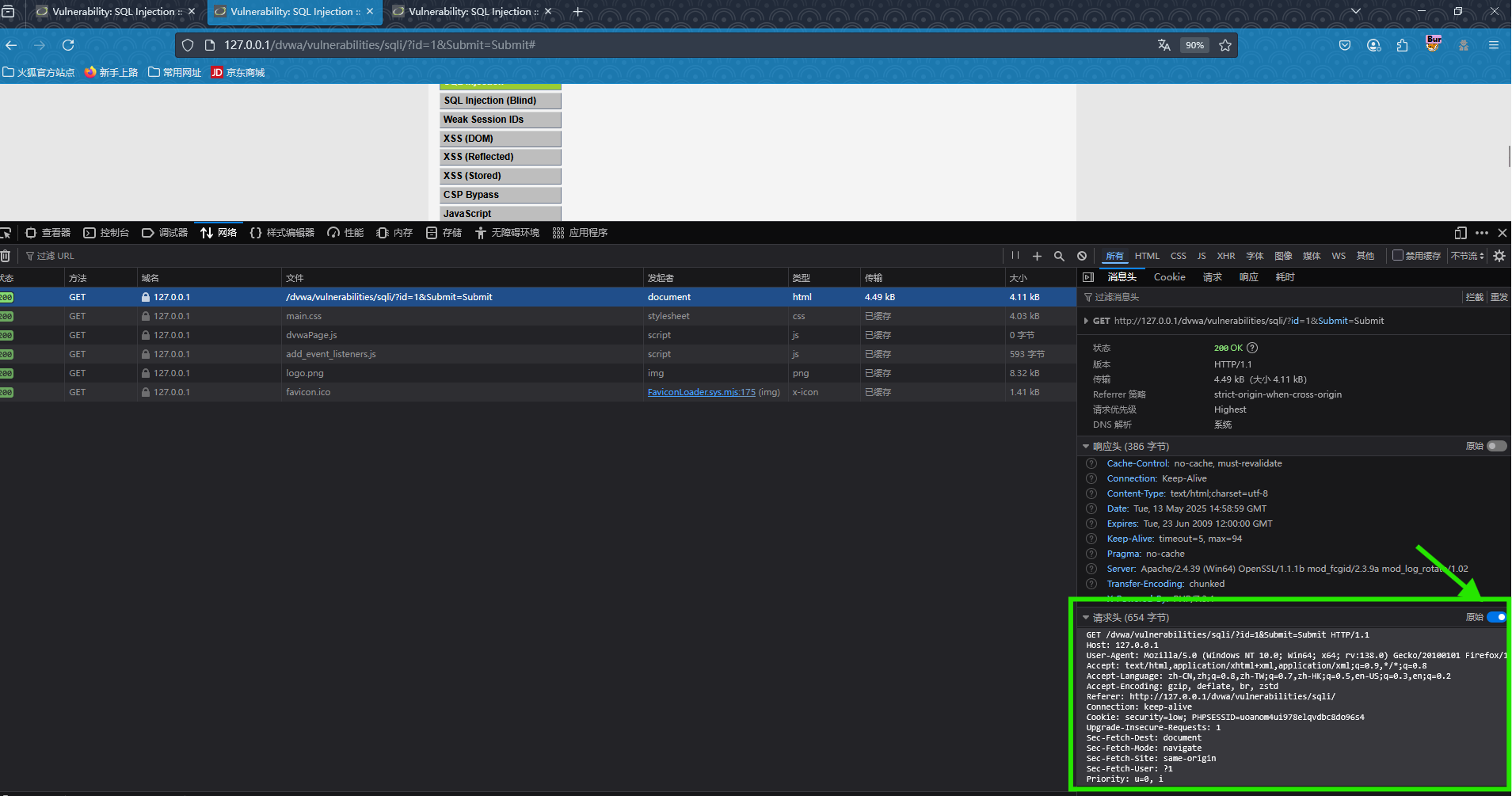
Task: Open the Firefox account icon
Action: click(1374, 45)
